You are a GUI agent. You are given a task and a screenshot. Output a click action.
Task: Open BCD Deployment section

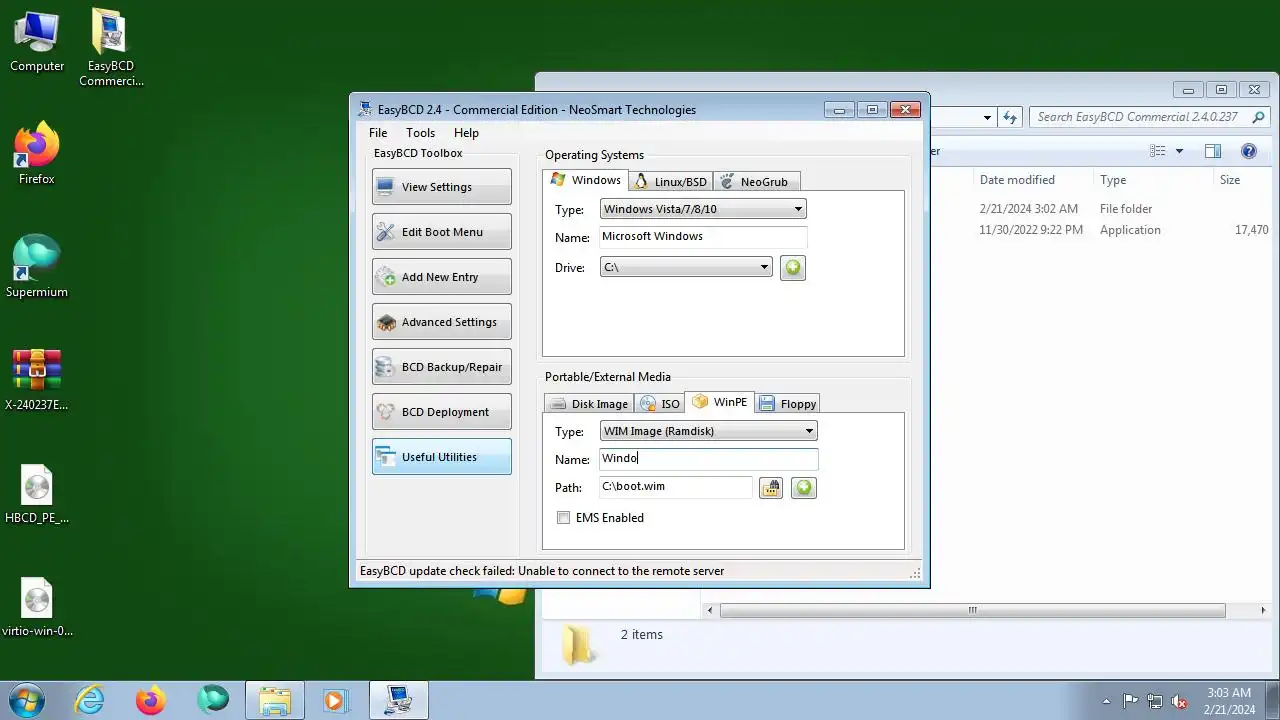tap(441, 412)
